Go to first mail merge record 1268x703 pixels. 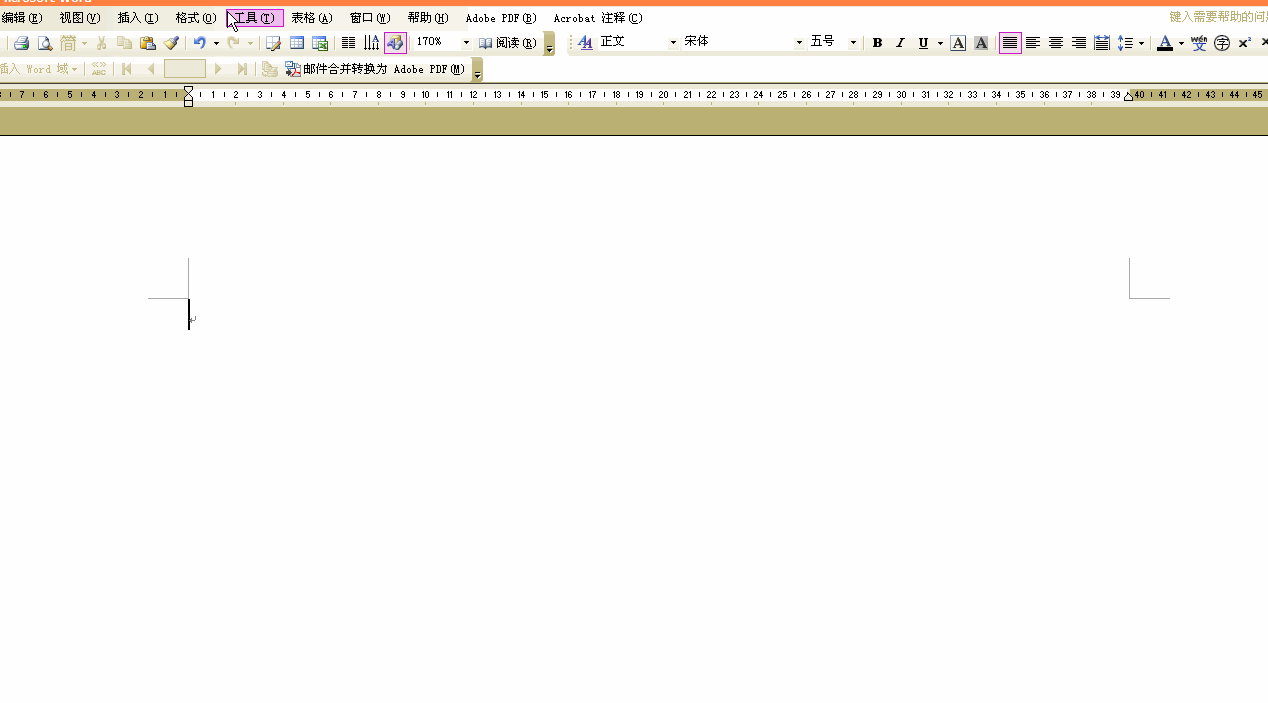pyautogui.click(x=126, y=69)
